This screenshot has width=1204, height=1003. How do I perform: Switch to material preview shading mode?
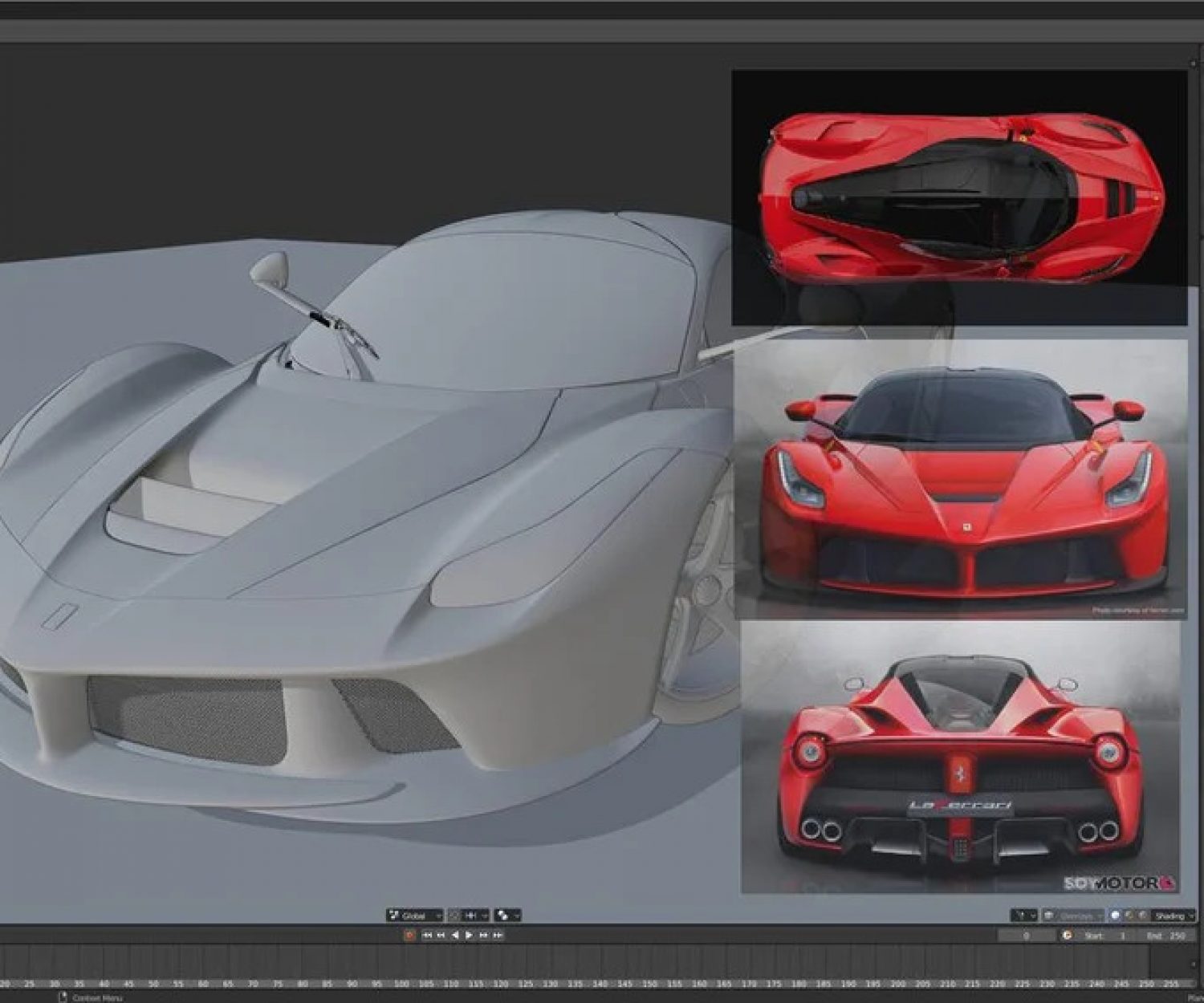(x=1129, y=916)
